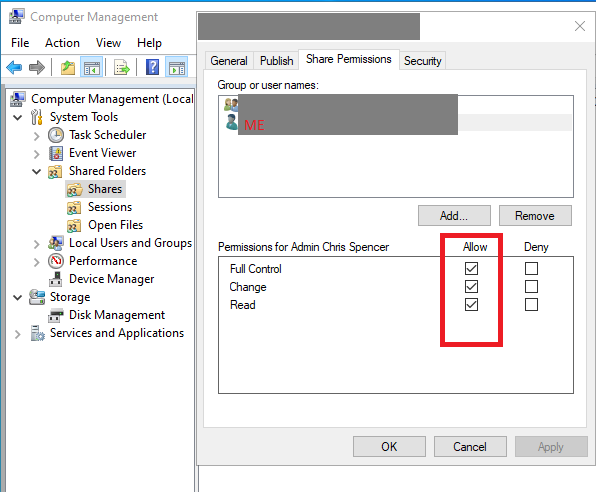Collapse the Storage node
Screen dimensions: 597x495
tap(18, 297)
